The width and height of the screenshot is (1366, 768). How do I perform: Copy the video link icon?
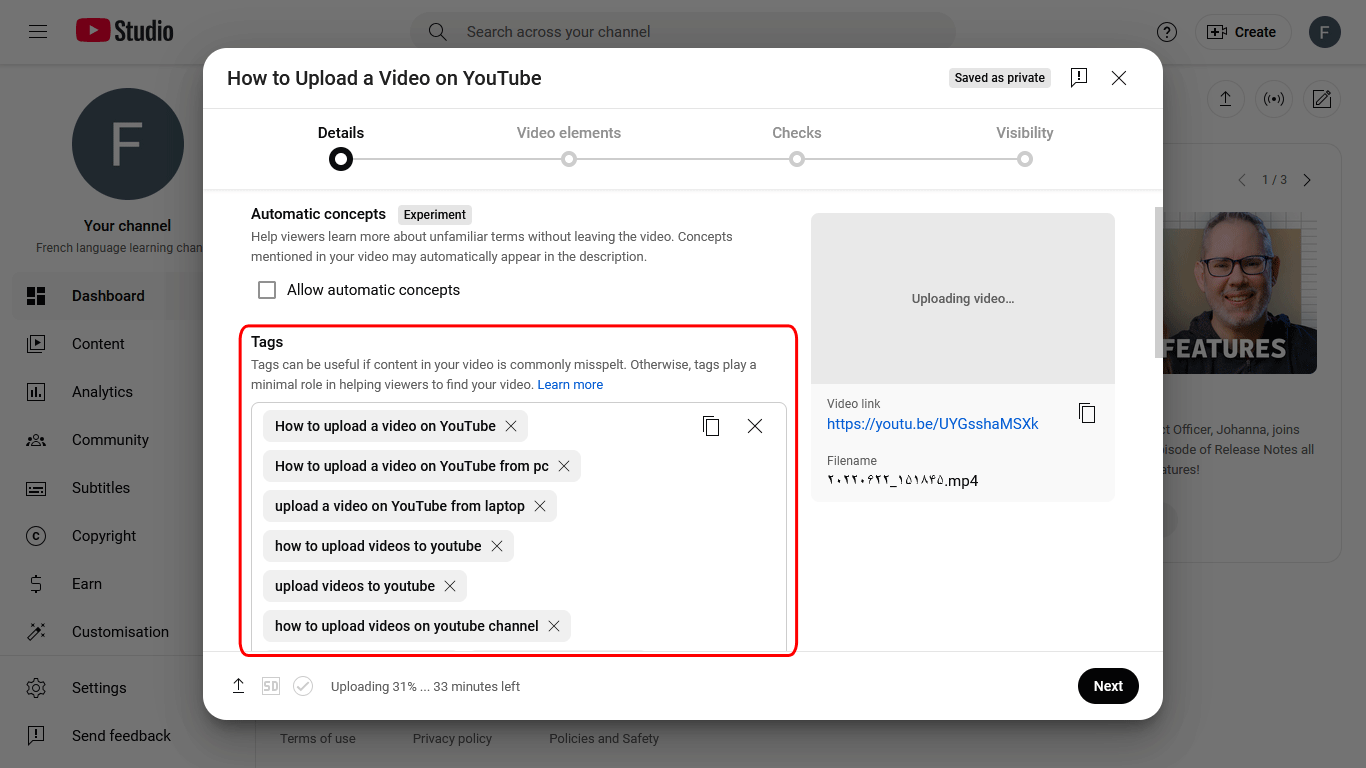tap(1087, 413)
